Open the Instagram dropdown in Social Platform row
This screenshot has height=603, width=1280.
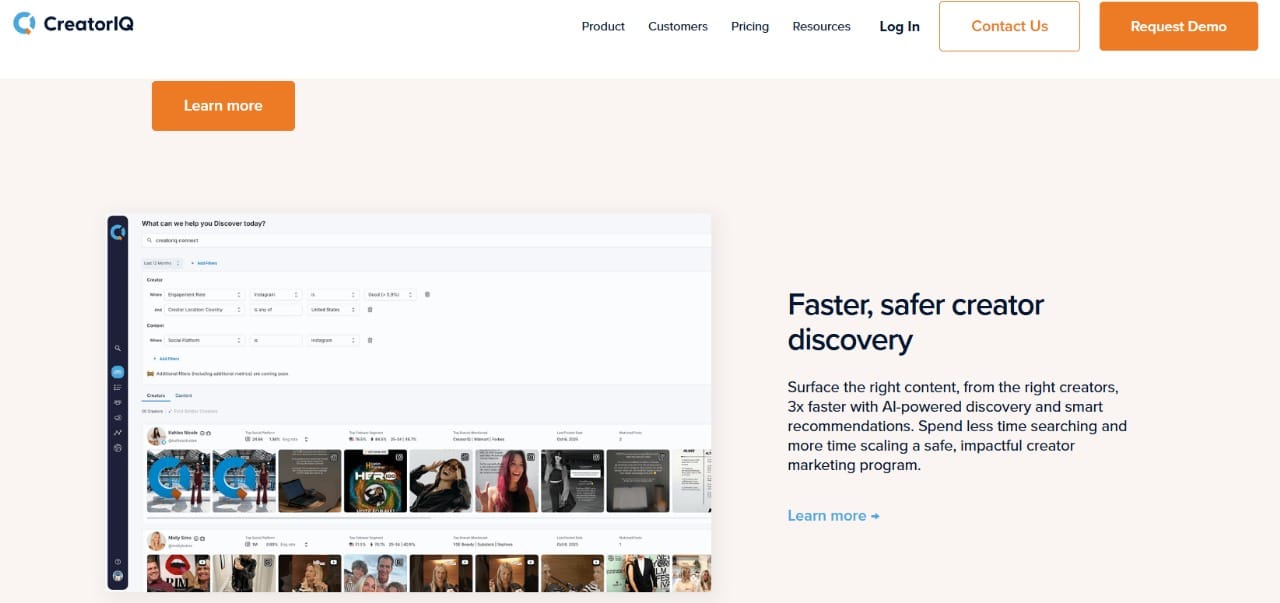tap(332, 340)
